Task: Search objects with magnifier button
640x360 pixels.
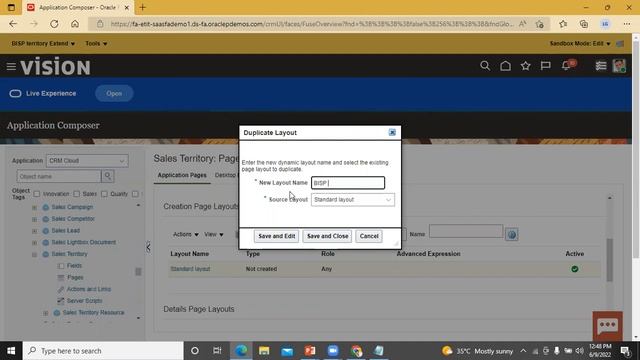Action: [x=108, y=176]
